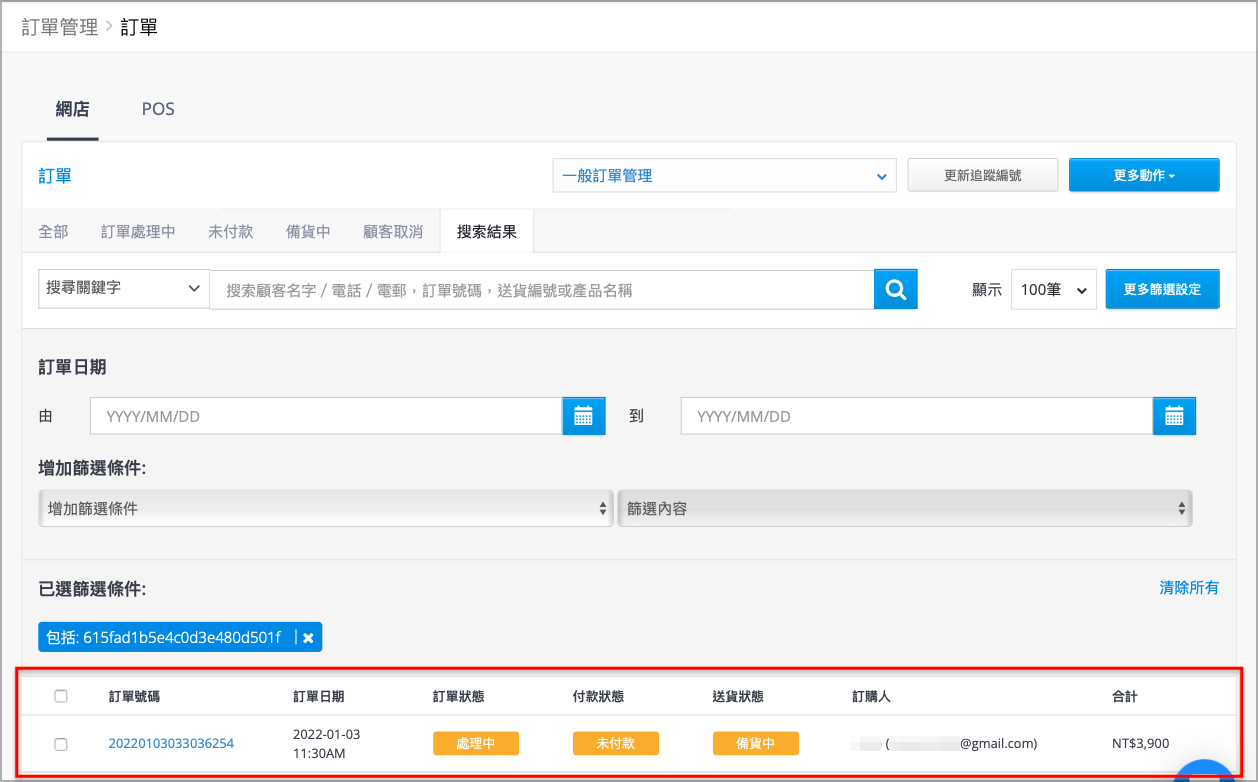
Task: Click the 處理中 order status badge
Action: [476, 743]
